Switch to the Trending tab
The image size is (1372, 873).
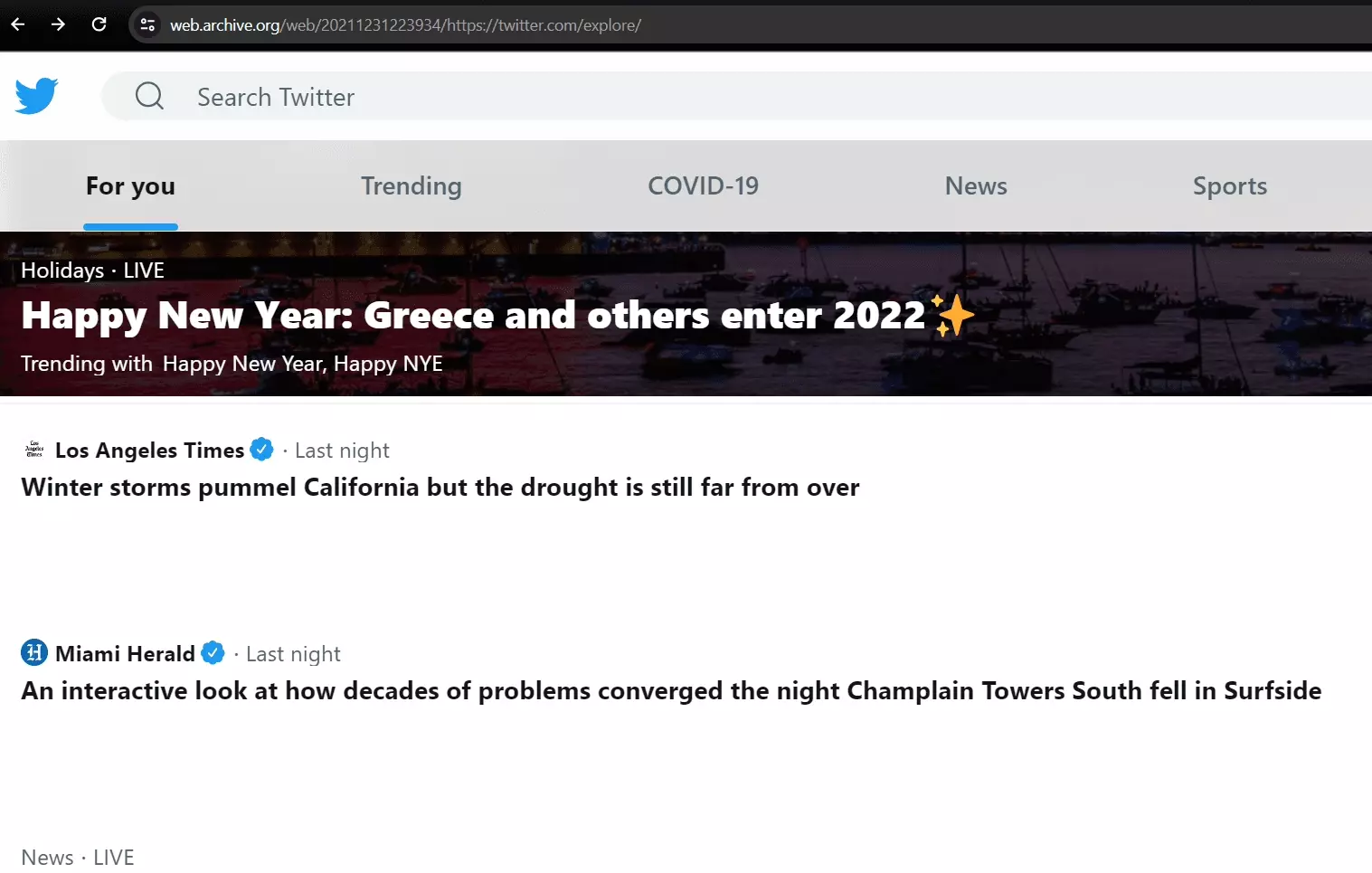pyautogui.click(x=412, y=185)
